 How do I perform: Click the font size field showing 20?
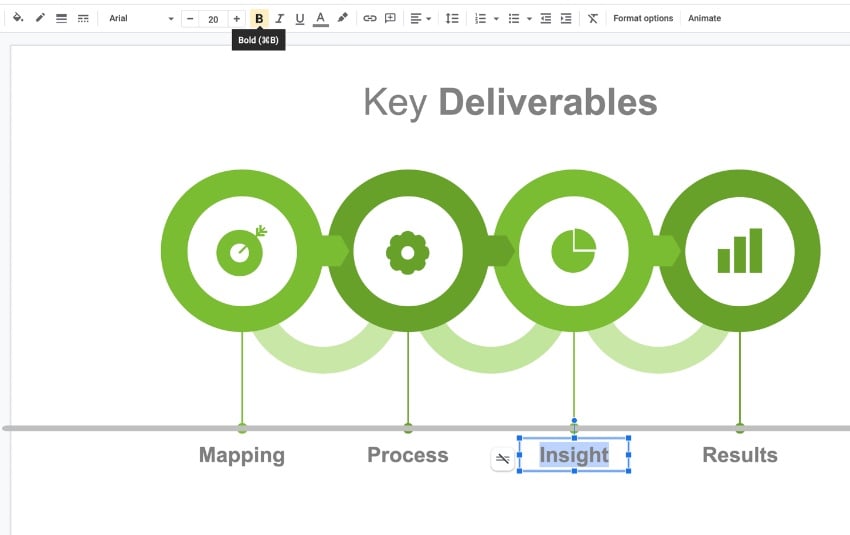(x=213, y=19)
